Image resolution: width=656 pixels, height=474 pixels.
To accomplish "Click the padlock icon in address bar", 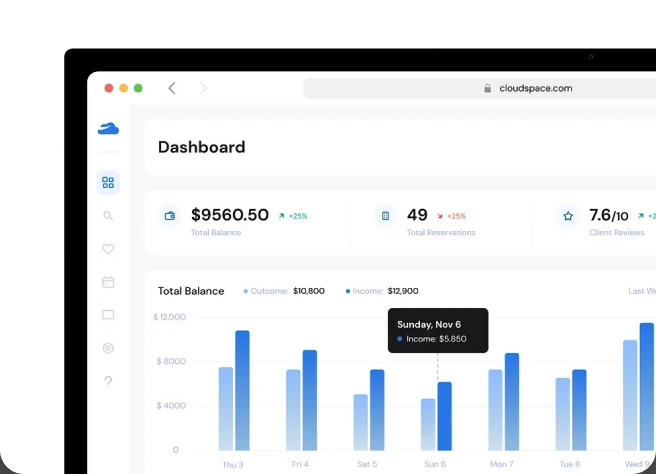I will coord(487,88).
